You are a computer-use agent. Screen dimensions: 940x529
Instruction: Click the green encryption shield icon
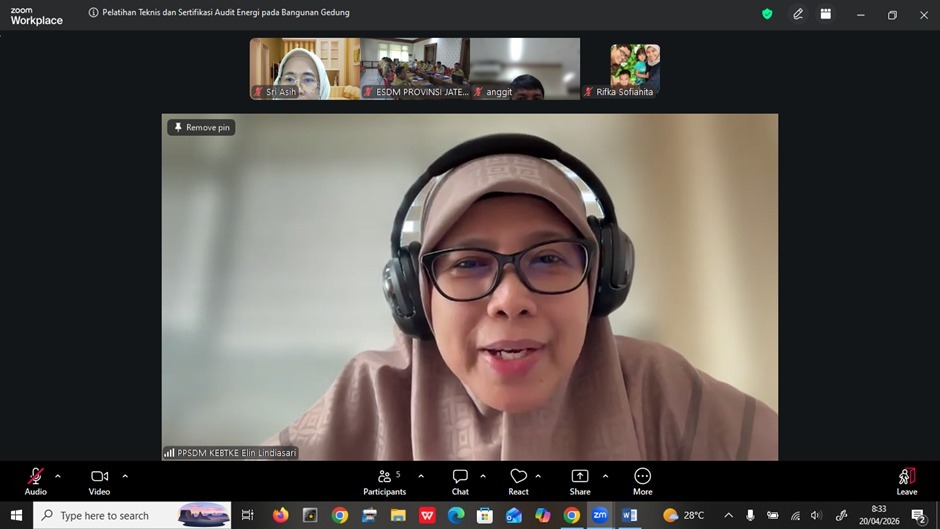[767, 14]
